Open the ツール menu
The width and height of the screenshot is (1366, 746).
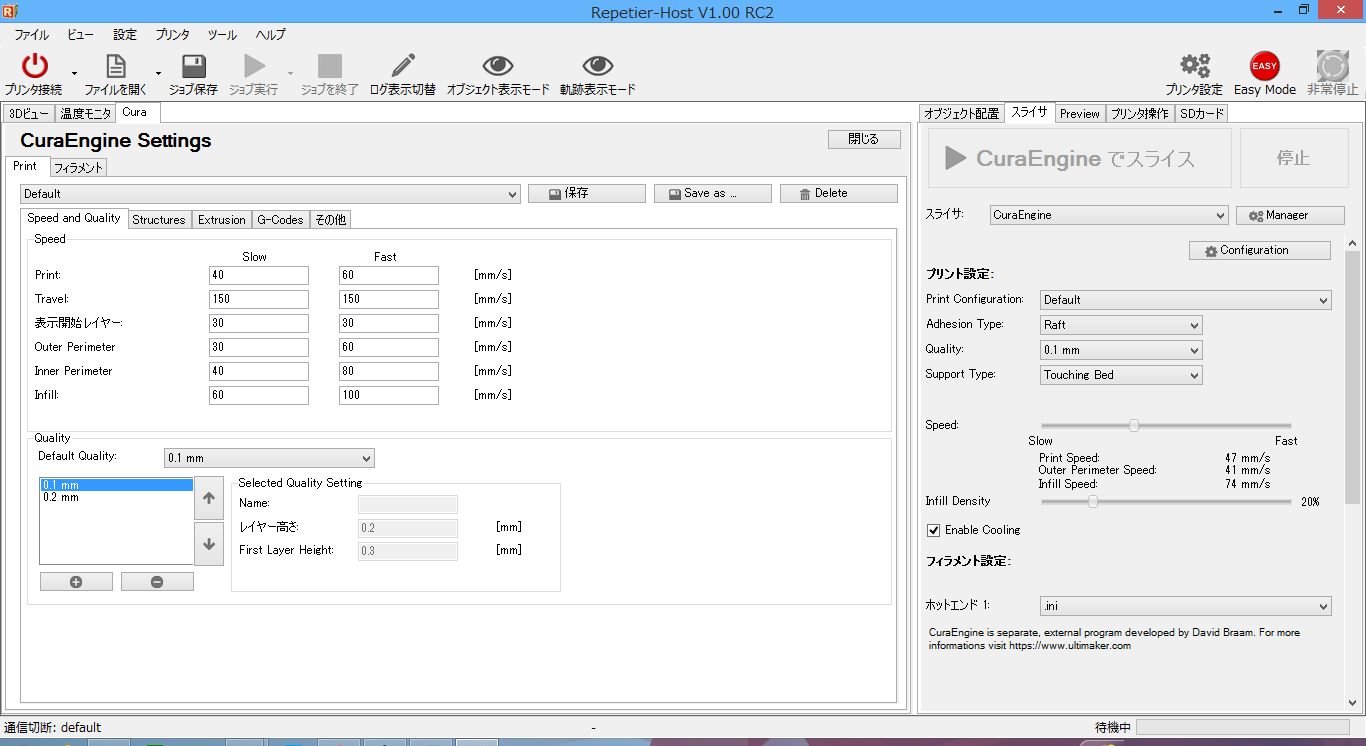(x=222, y=35)
